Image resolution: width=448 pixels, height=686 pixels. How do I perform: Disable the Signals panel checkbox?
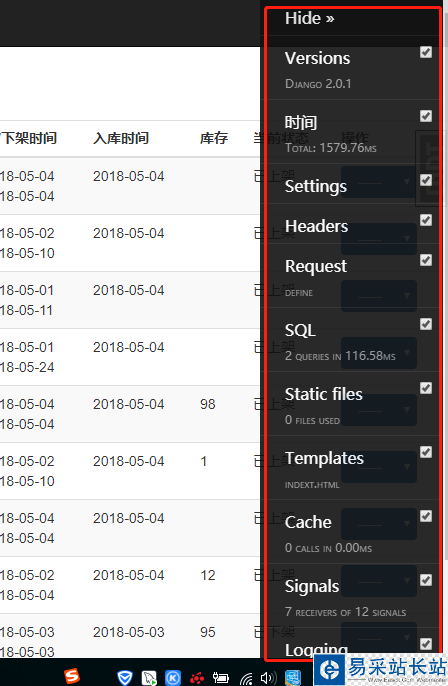[x=426, y=580]
